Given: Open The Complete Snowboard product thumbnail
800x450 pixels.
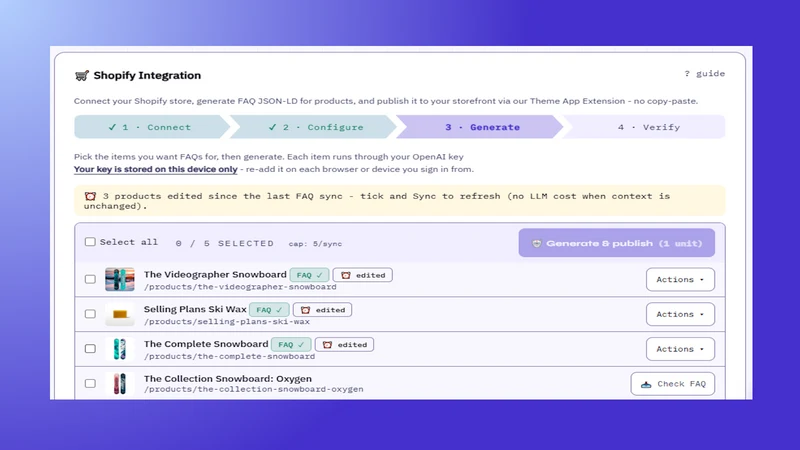Looking at the screenshot, I should click(x=120, y=349).
